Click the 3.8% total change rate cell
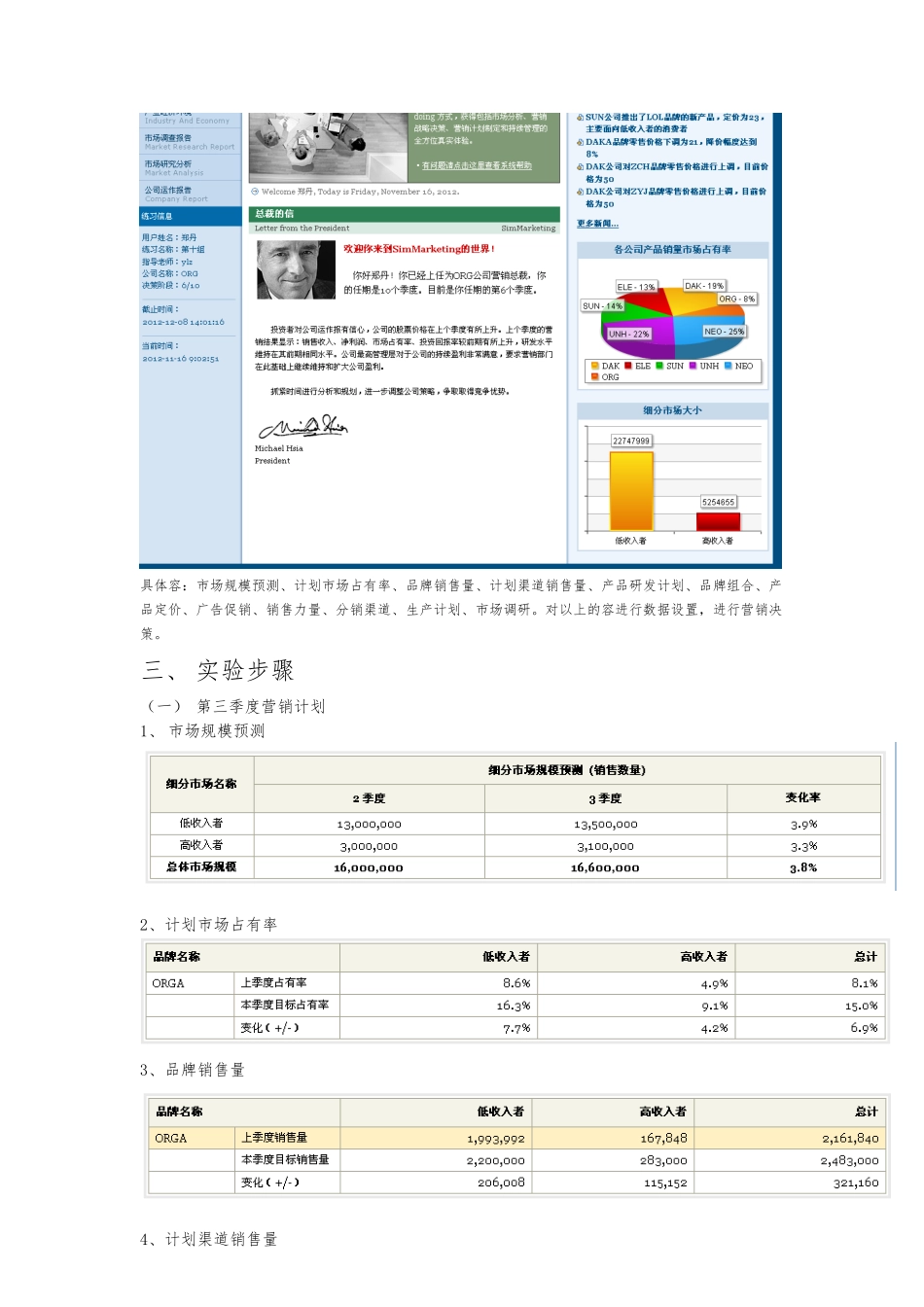This screenshot has width=924, height=1307. click(x=803, y=867)
